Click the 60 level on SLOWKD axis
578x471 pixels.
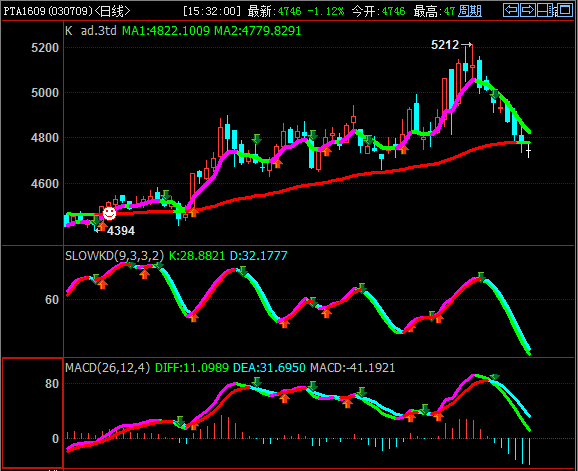[x=52, y=300]
